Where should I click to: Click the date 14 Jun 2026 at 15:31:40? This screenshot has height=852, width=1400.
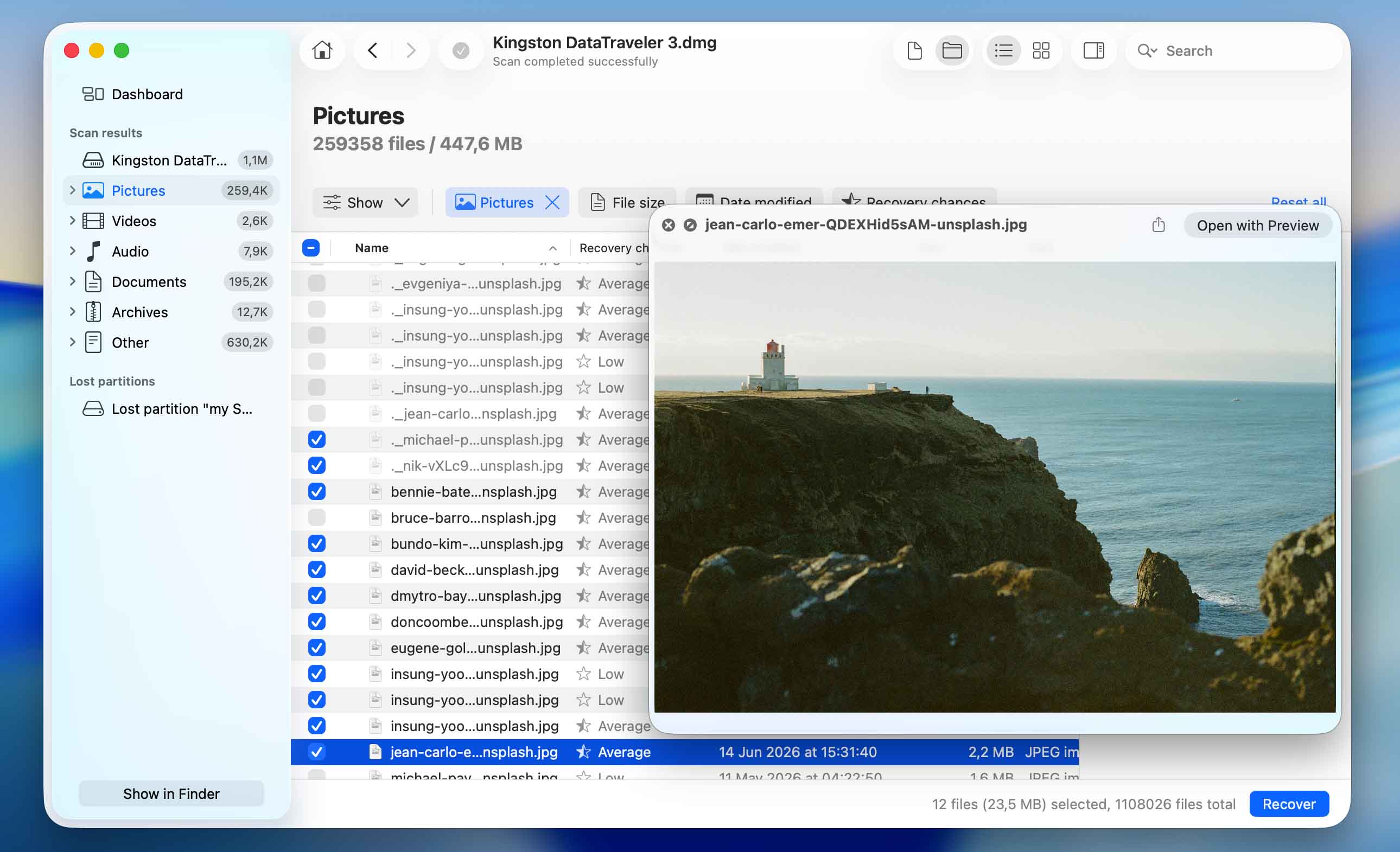coord(797,752)
